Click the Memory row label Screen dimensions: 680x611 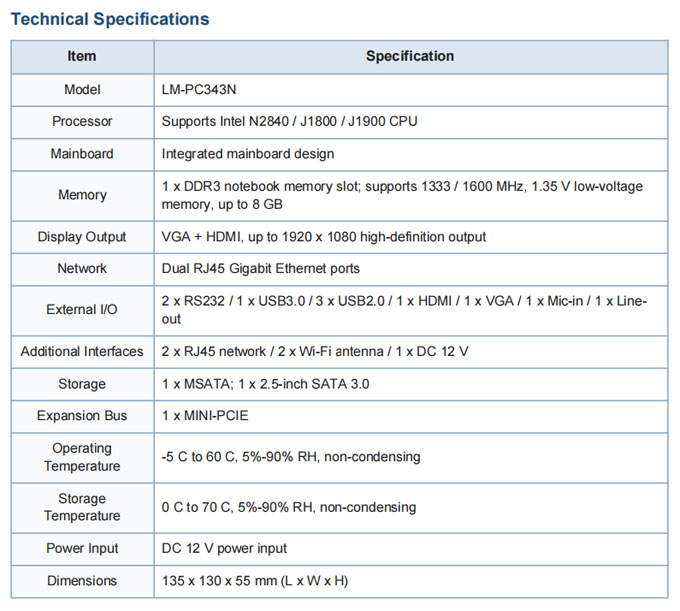click(x=82, y=195)
